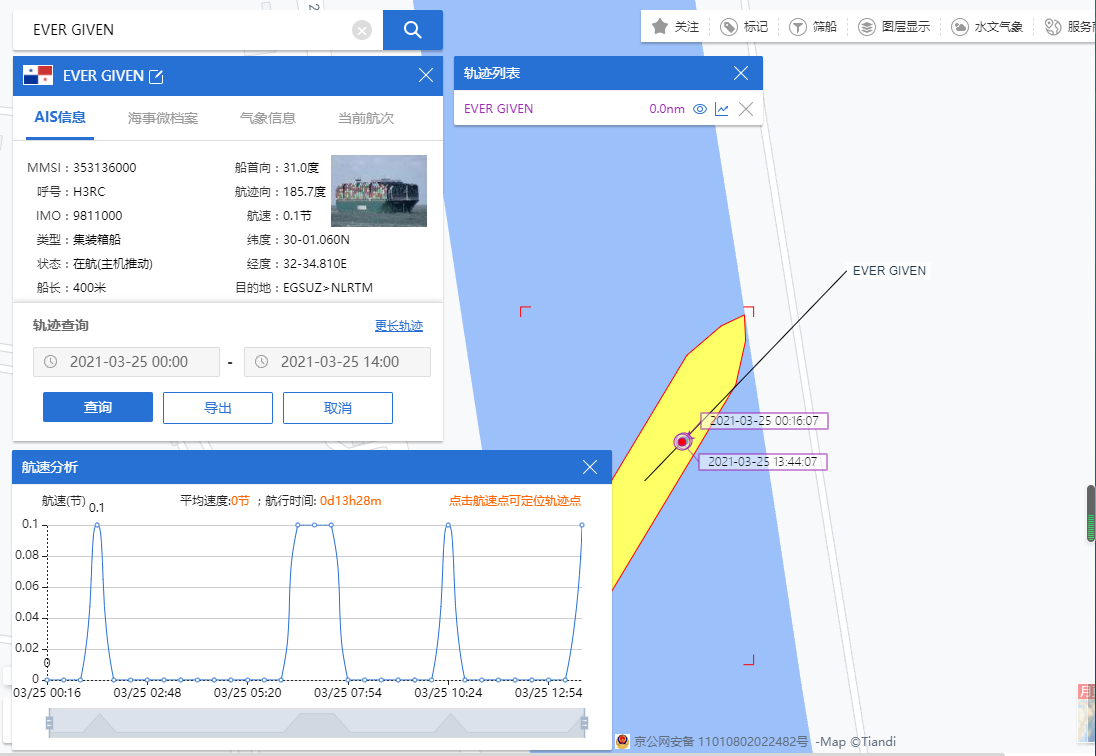
Task: Click the 2021-03-25 13:44:07 track label
Action: pyautogui.click(x=763, y=462)
